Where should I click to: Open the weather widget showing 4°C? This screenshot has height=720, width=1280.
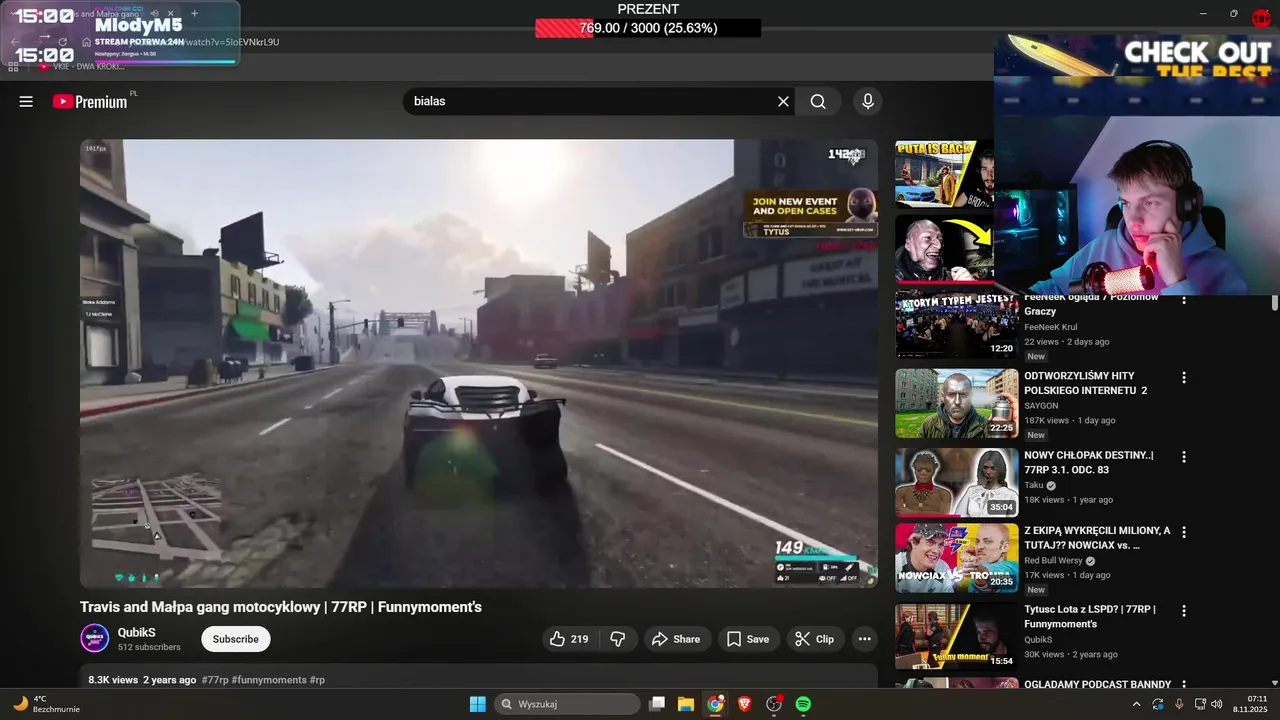click(45, 704)
